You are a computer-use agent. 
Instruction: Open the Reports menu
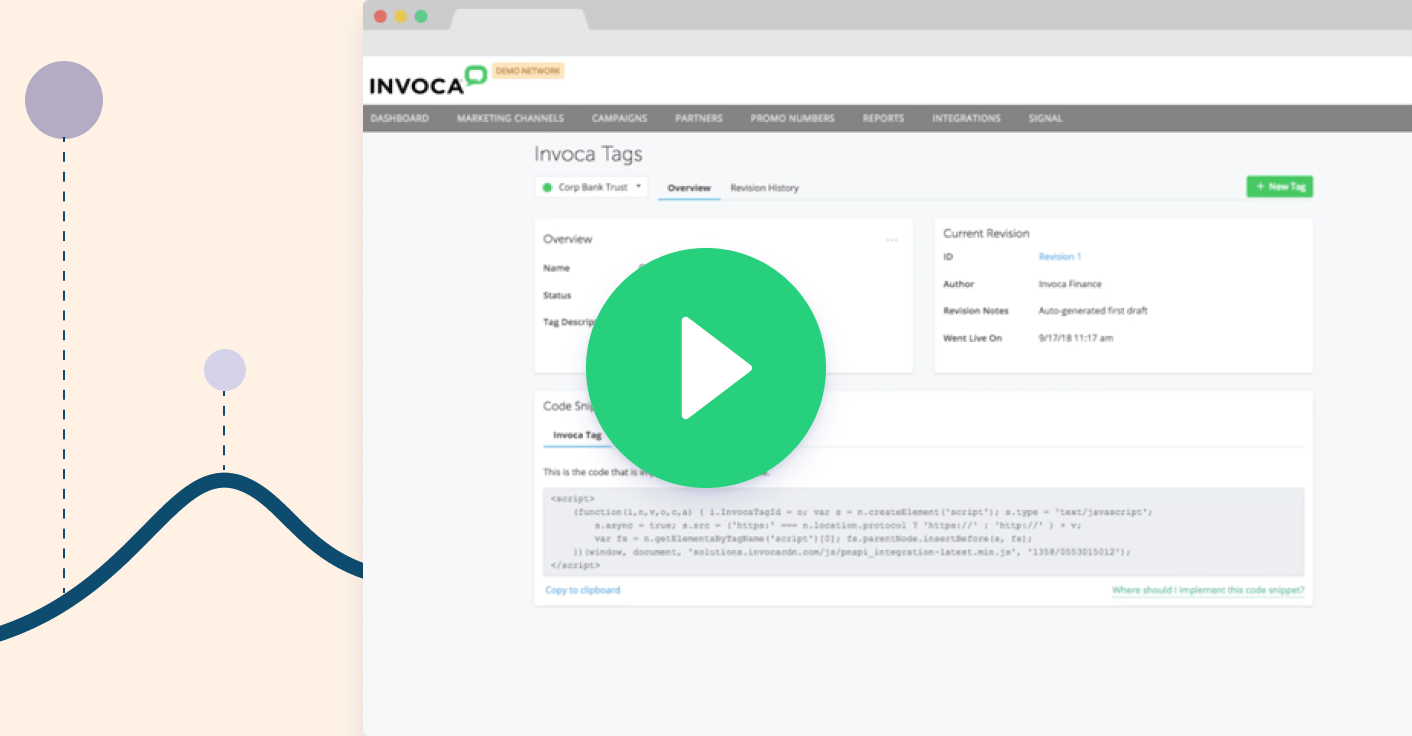pyautogui.click(x=882, y=118)
